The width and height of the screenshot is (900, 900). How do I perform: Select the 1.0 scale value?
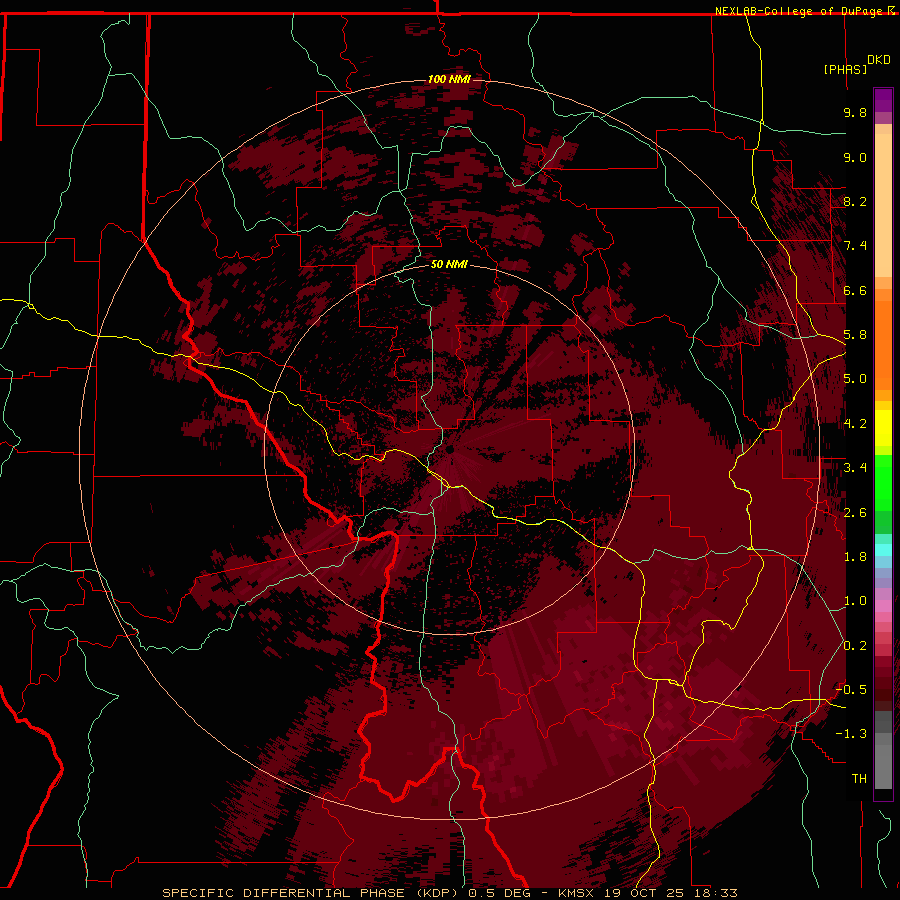tap(855, 601)
